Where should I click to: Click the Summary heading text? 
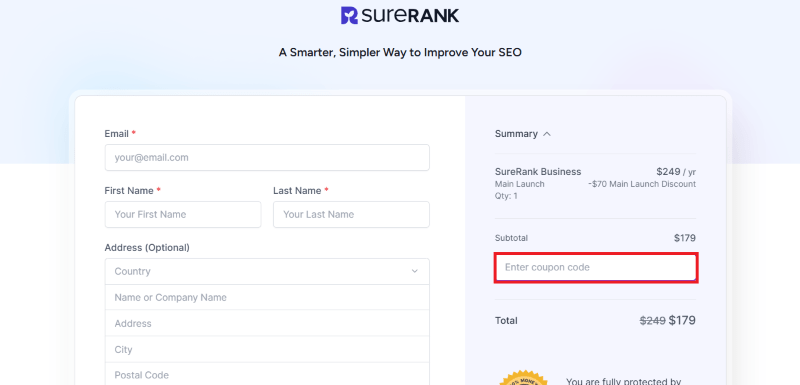coord(516,134)
